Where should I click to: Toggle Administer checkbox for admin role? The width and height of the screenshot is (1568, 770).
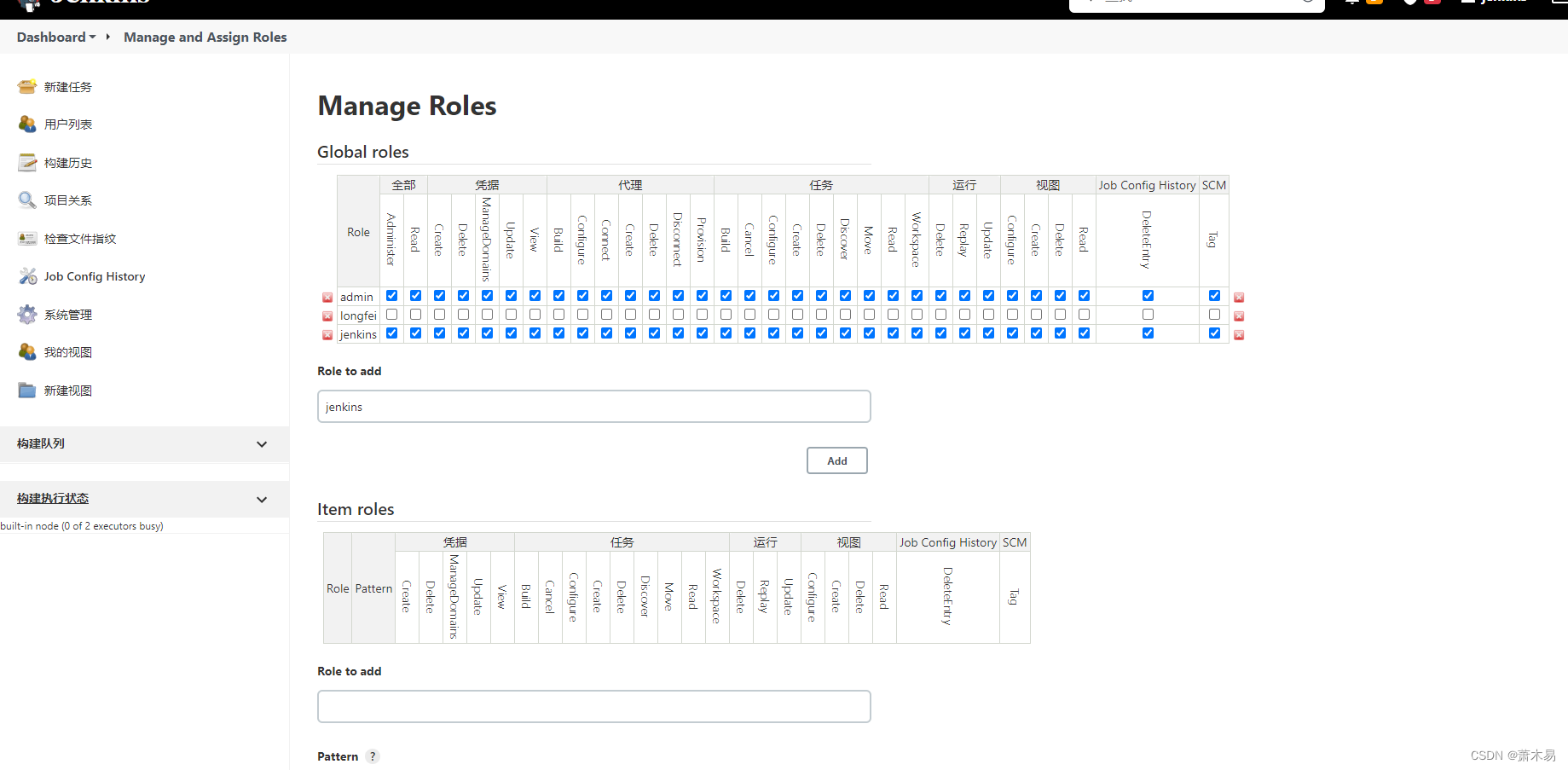pos(391,295)
